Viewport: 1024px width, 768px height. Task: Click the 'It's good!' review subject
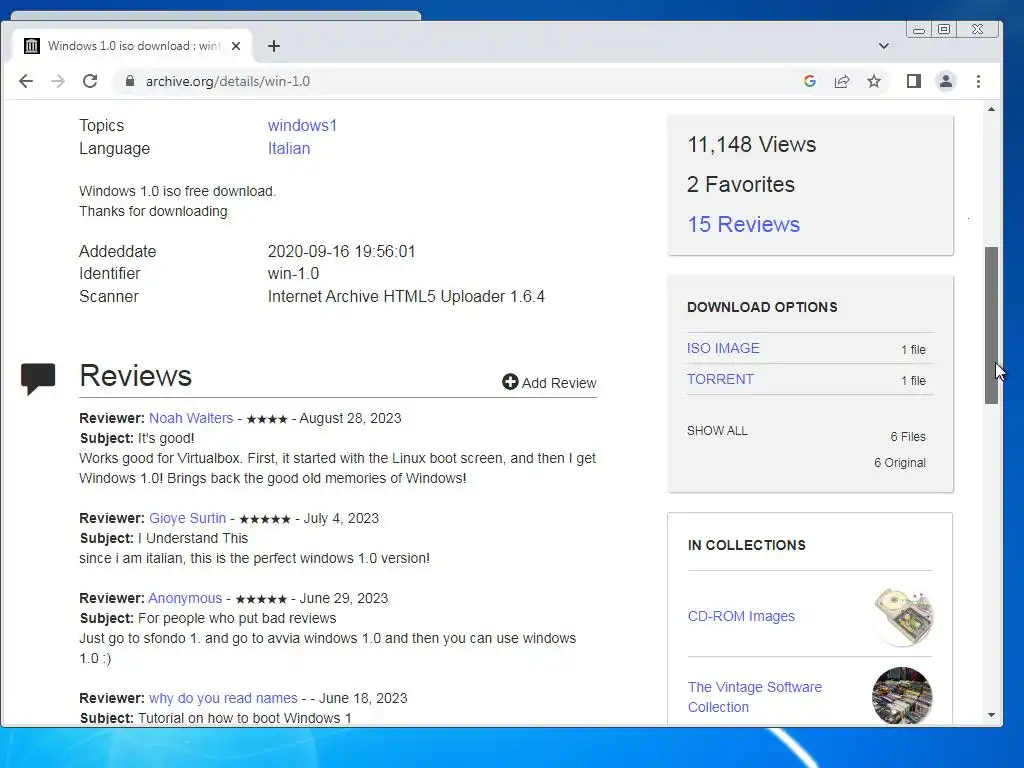[x=166, y=438]
